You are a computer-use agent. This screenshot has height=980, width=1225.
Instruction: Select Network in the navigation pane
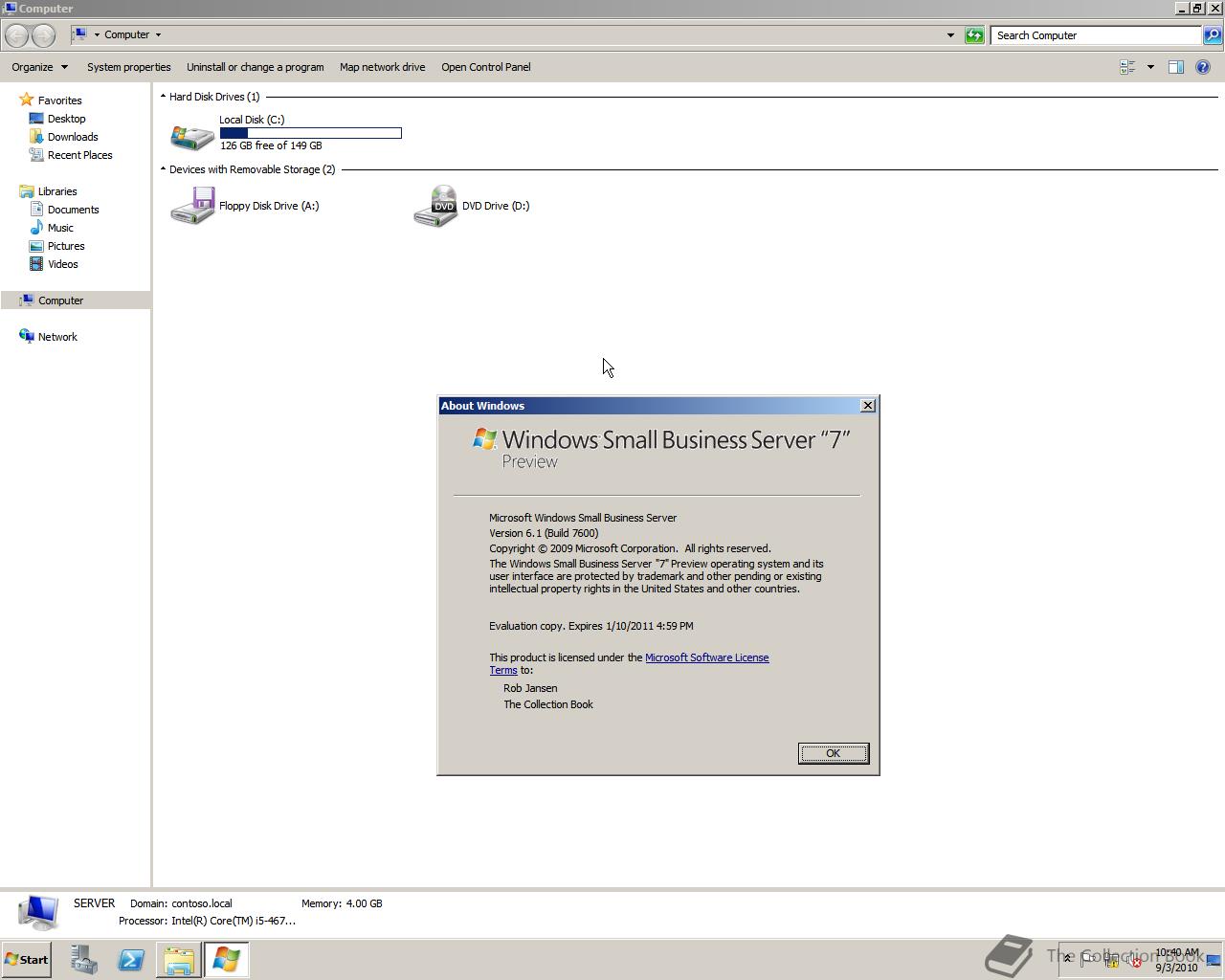(57, 337)
